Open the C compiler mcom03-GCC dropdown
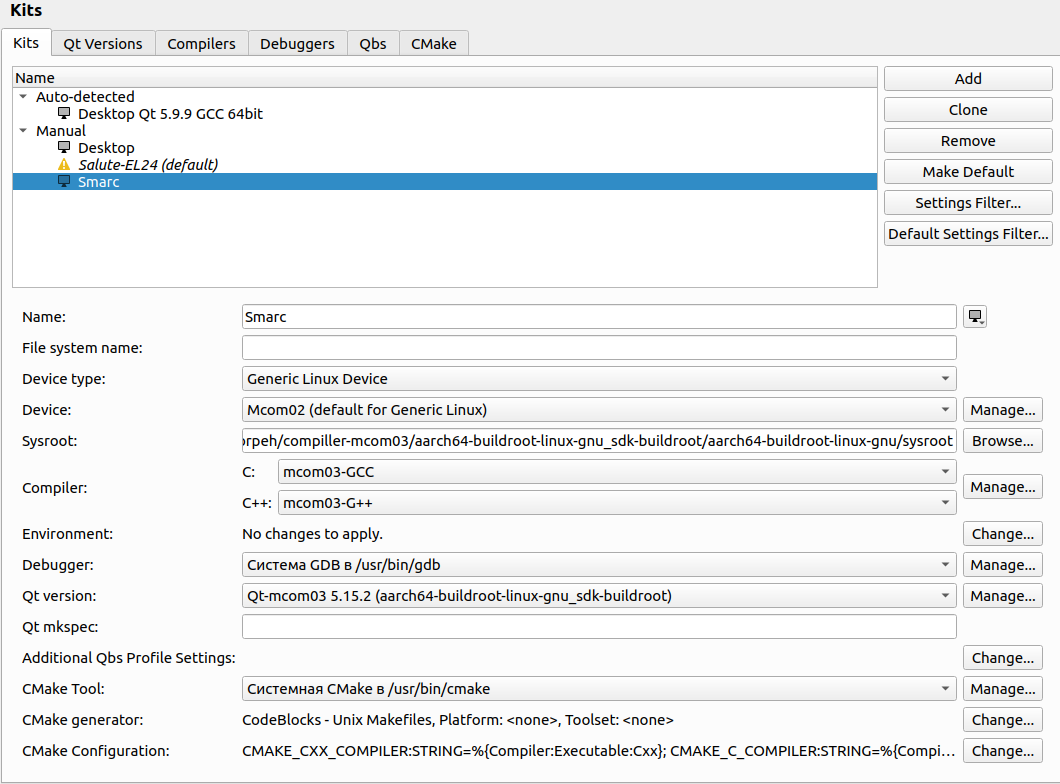Viewport: 1060px width, 784px height. coord(615,472)
